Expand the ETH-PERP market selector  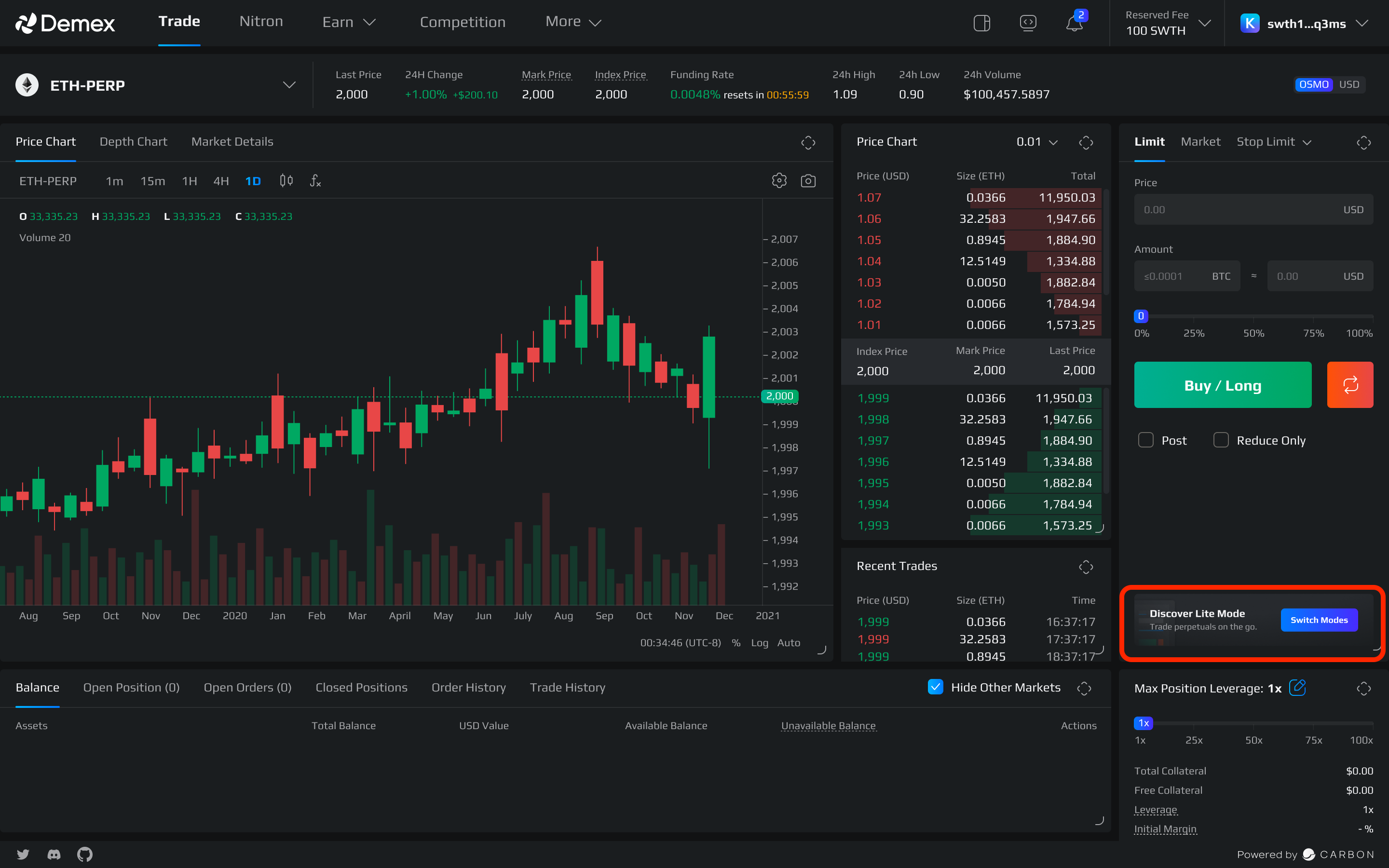coord(289,85)
